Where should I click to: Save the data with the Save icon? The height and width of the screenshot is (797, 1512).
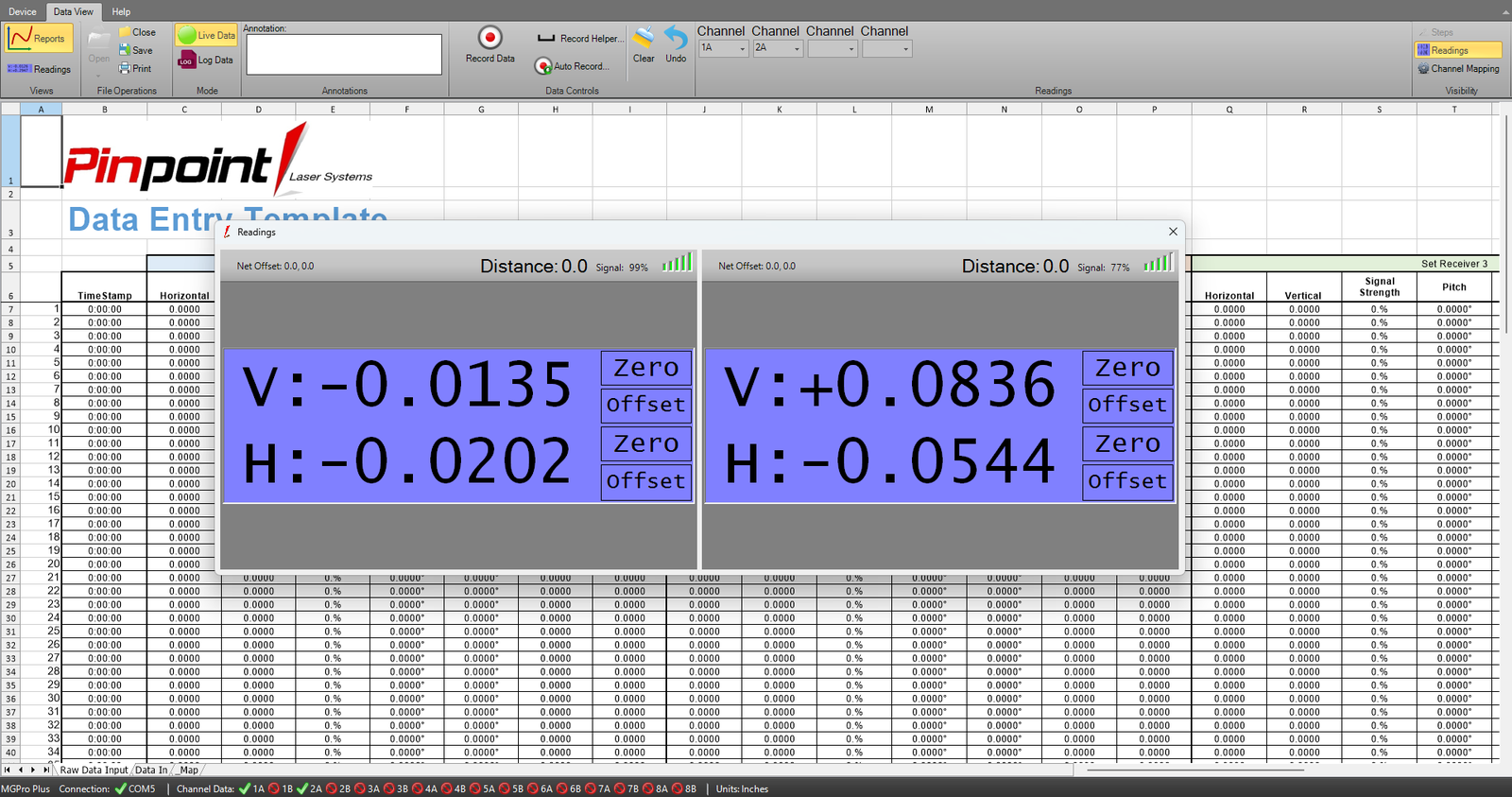click(125, 50)
